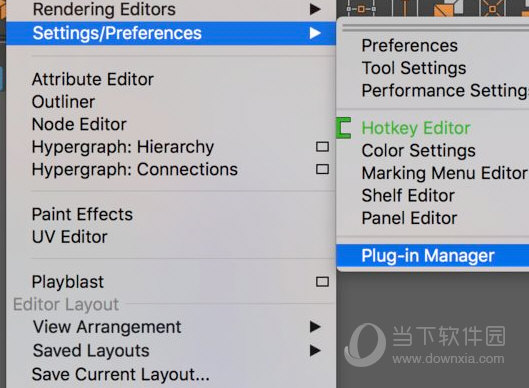Expand the Rendering Editors submenu arrow
529x388 pixels.
coord(315,9)
